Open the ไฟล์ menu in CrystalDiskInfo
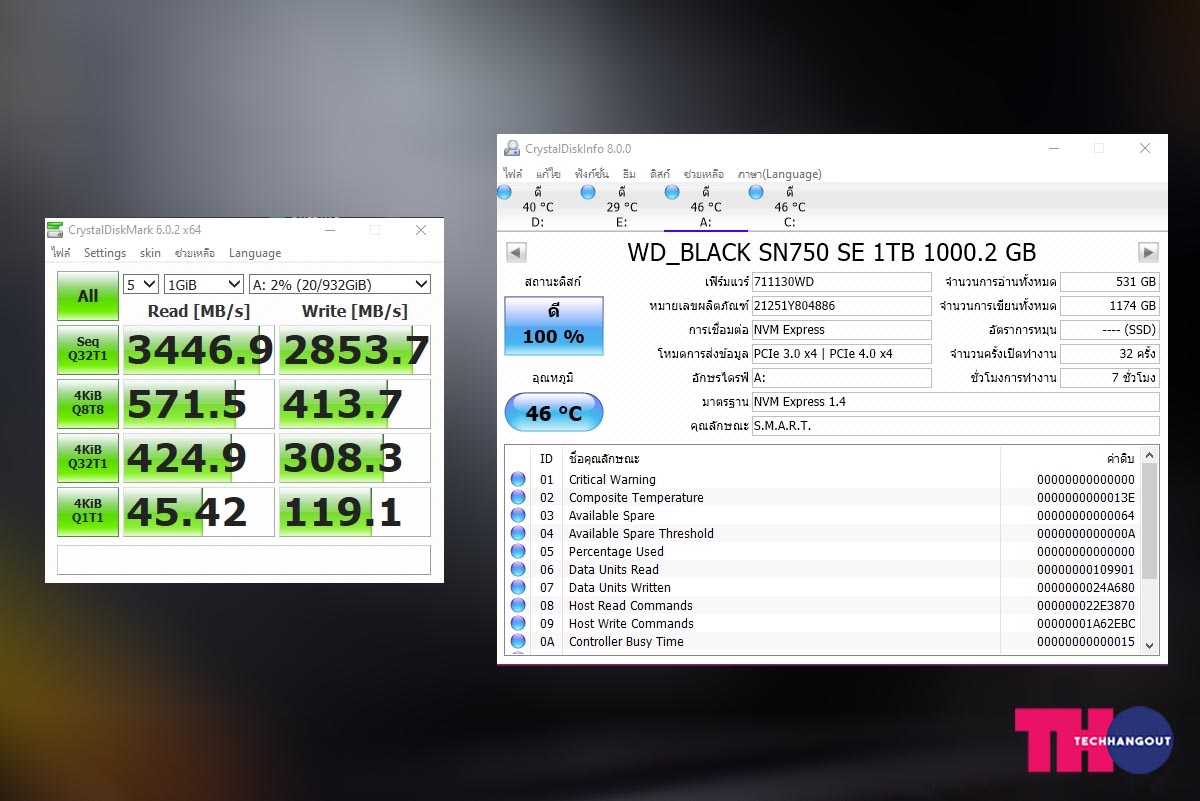This screenshot has height=801, width=1200. point(513,174)
